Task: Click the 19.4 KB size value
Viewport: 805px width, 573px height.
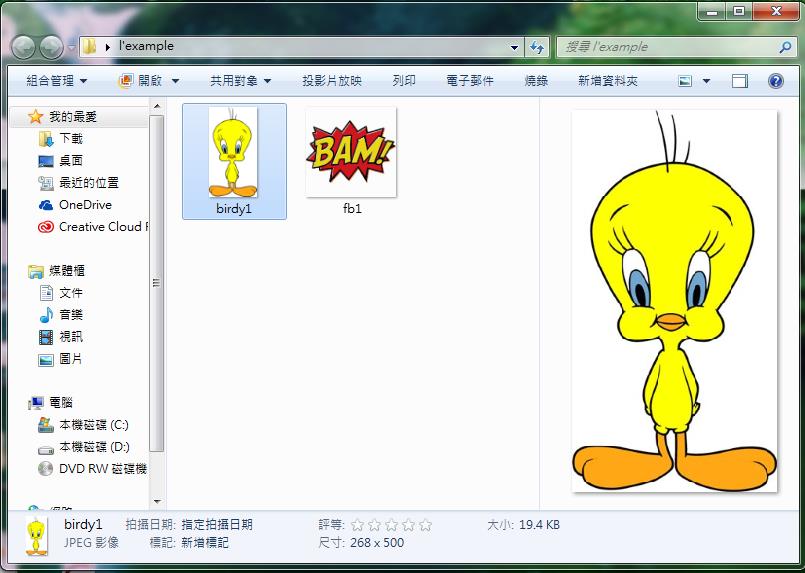Action: click(539, 525)
